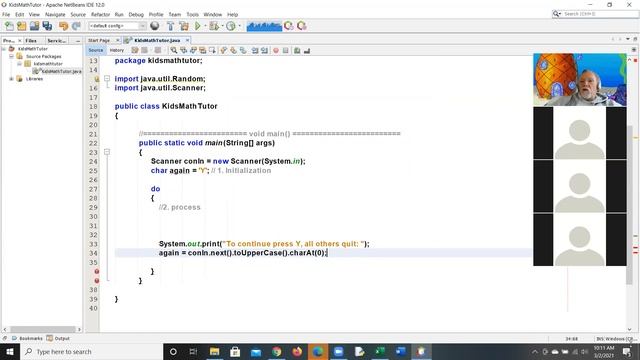Click the Save All toolbar icon
Screen dimensions: 640x360
[x=47, y=26]
